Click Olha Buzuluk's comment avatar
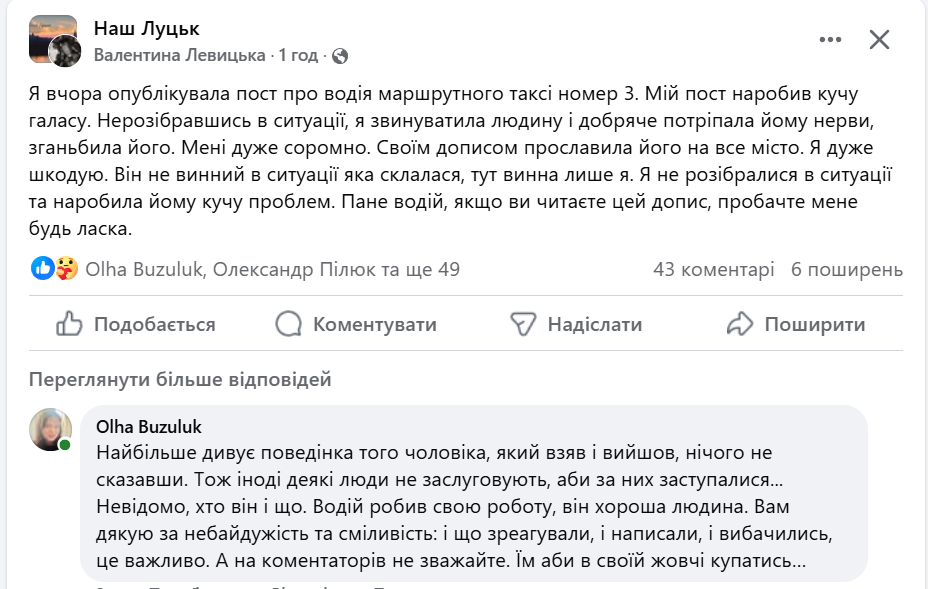Image resolution: width=928 pixels, height=589 pixels. pyautogui.click(x=51, y=429)
